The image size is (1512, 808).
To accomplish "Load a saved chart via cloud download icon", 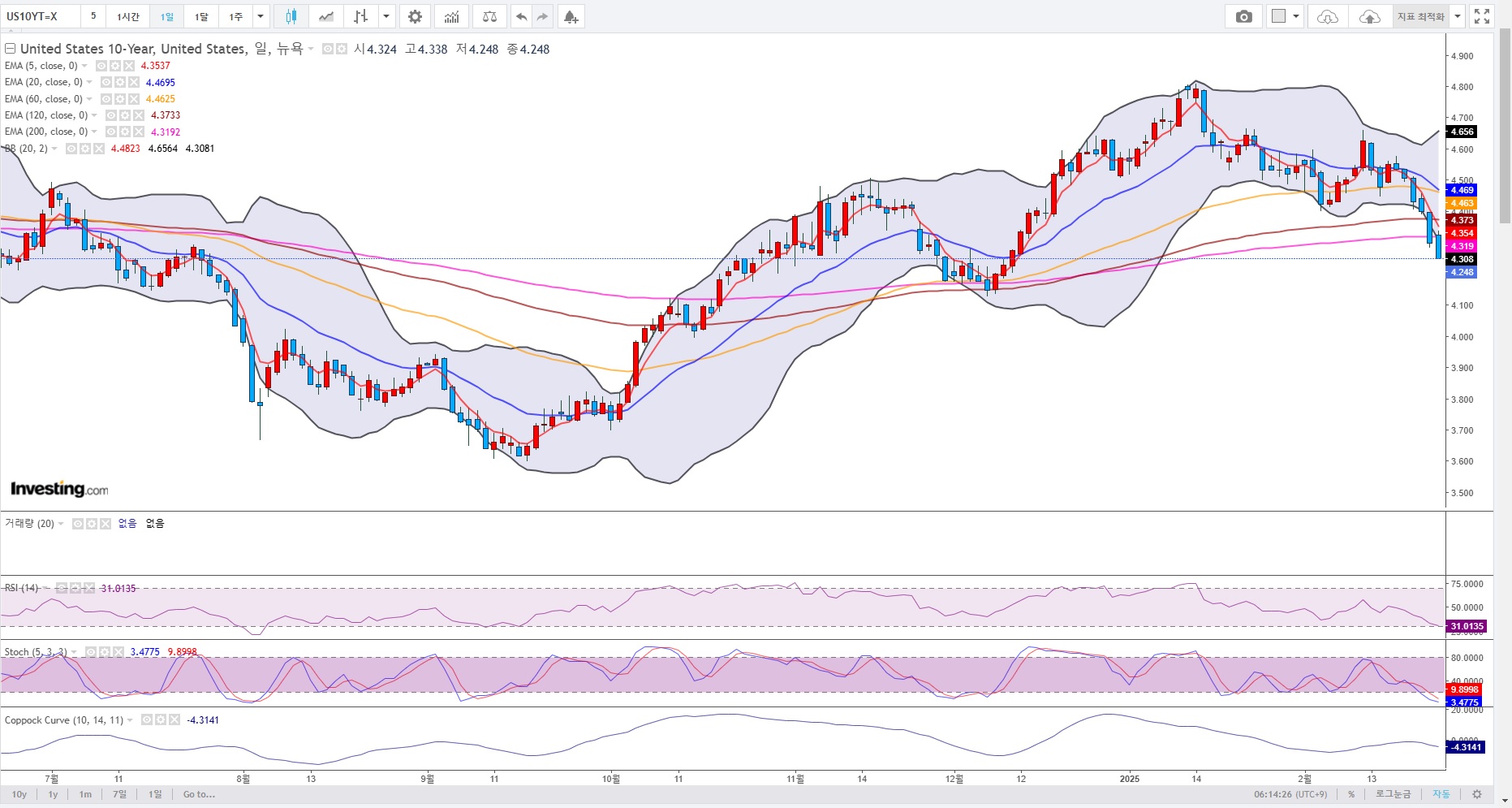I will 1328,16.
